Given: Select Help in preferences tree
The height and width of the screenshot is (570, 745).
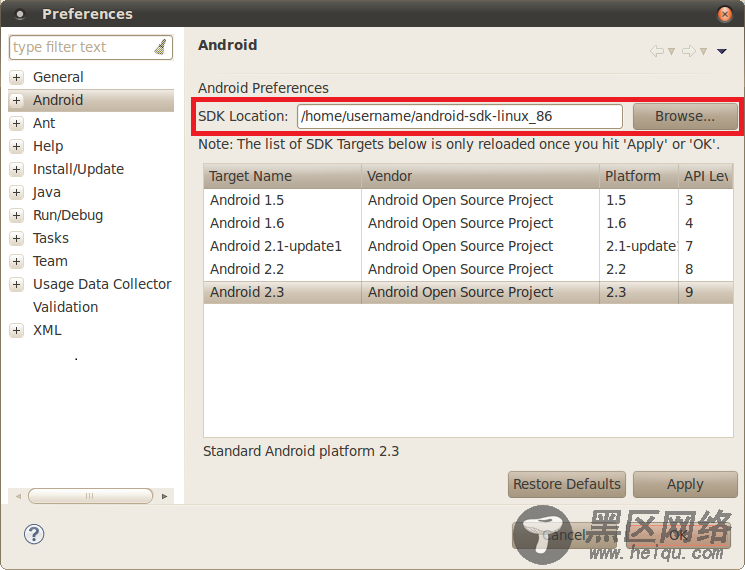Looking at the screenshot, I should [x=48, y=146].
